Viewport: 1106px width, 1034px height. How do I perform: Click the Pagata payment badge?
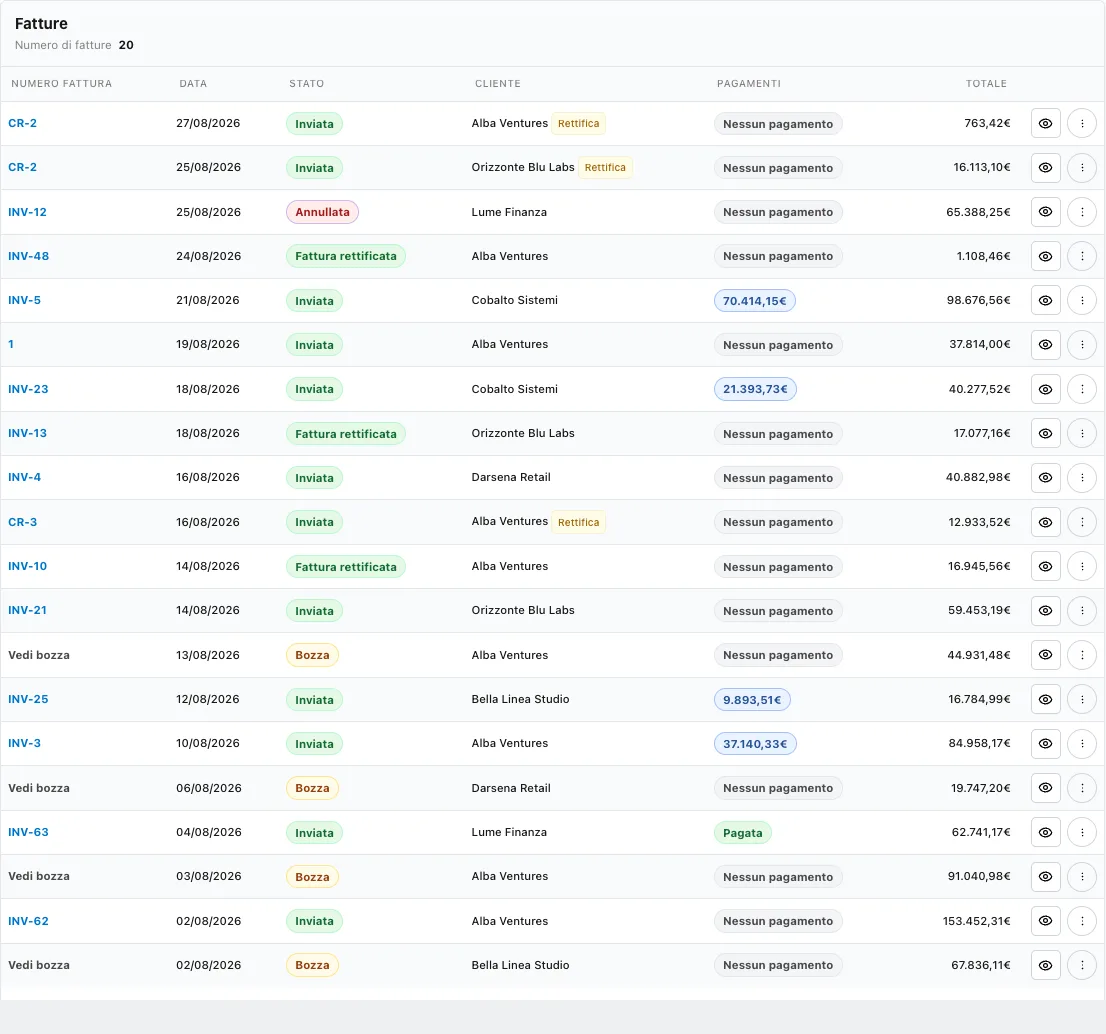tap(743, 832)
